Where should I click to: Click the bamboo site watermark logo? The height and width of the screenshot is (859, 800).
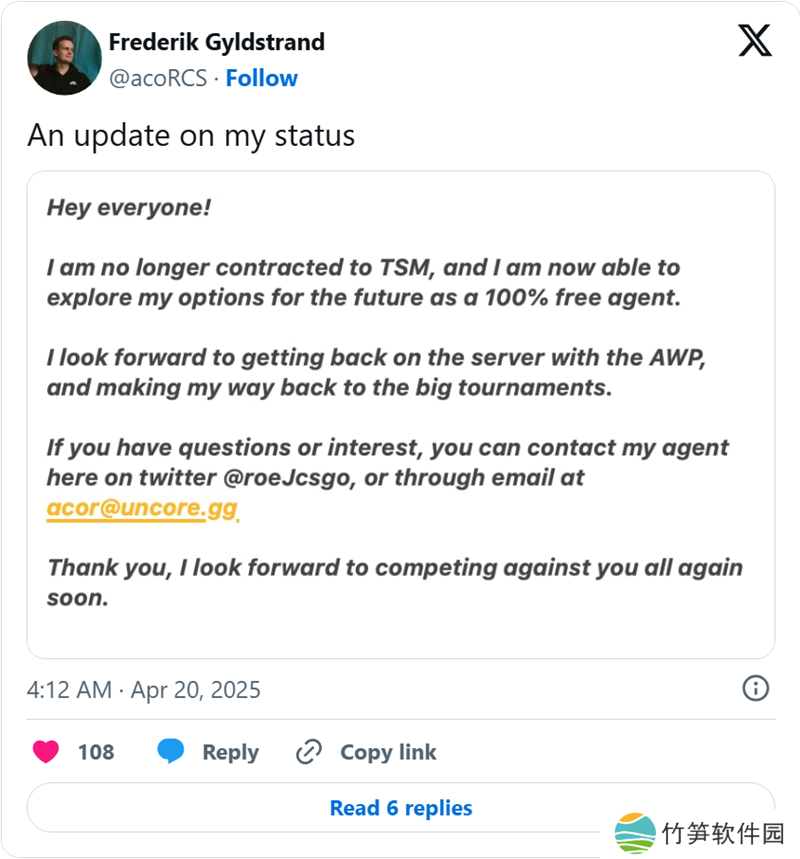(635, 833)
